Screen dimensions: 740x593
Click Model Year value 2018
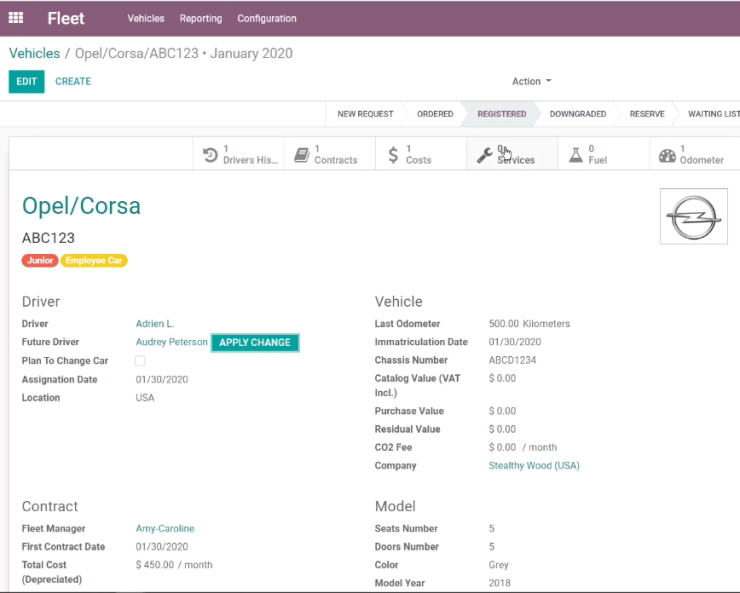point(499,583)
